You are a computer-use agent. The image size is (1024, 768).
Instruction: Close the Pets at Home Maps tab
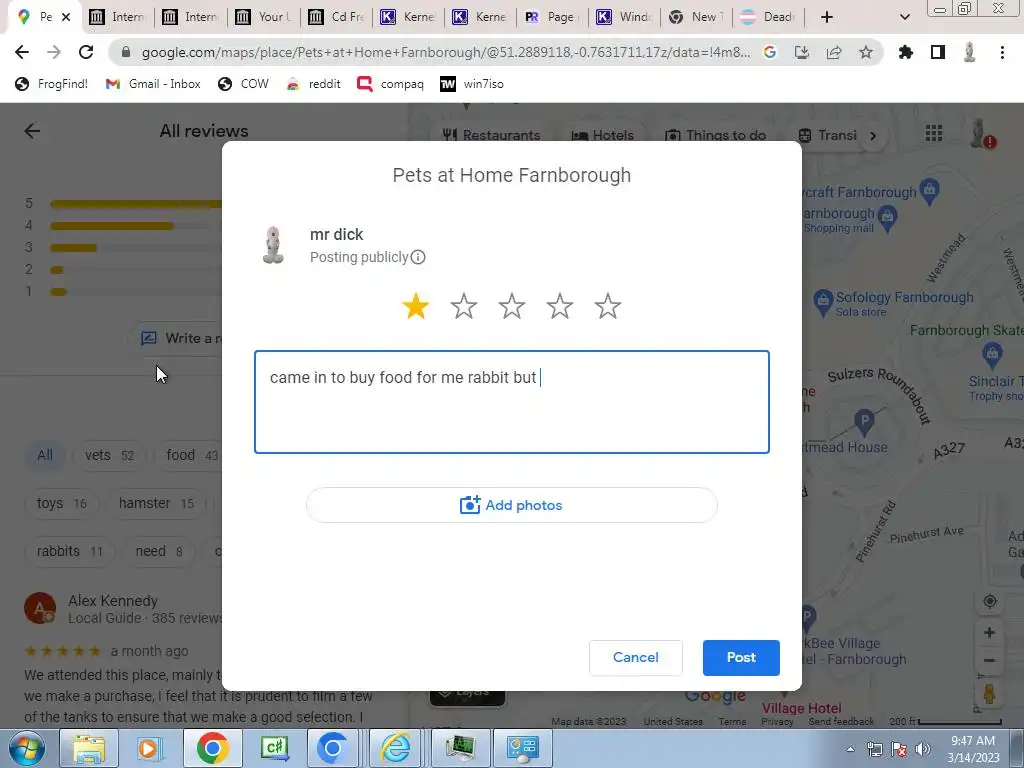click(66, 17)
